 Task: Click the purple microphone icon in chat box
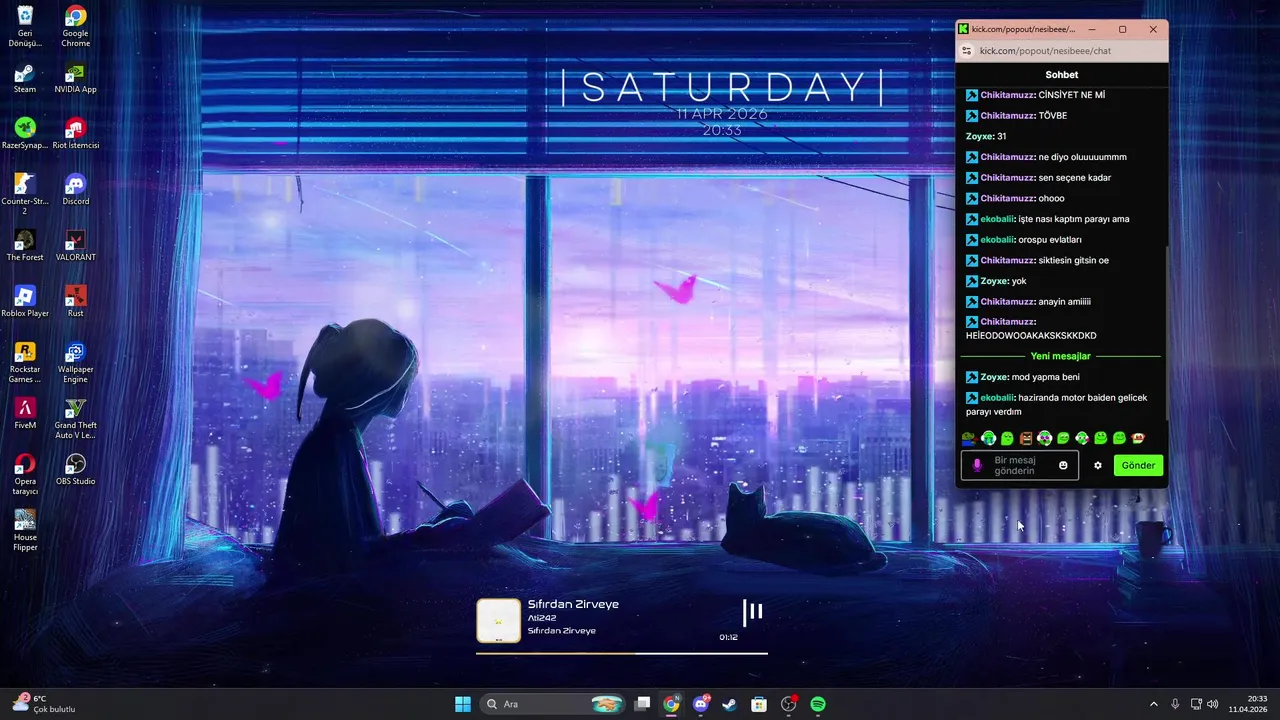coord(977,465)
